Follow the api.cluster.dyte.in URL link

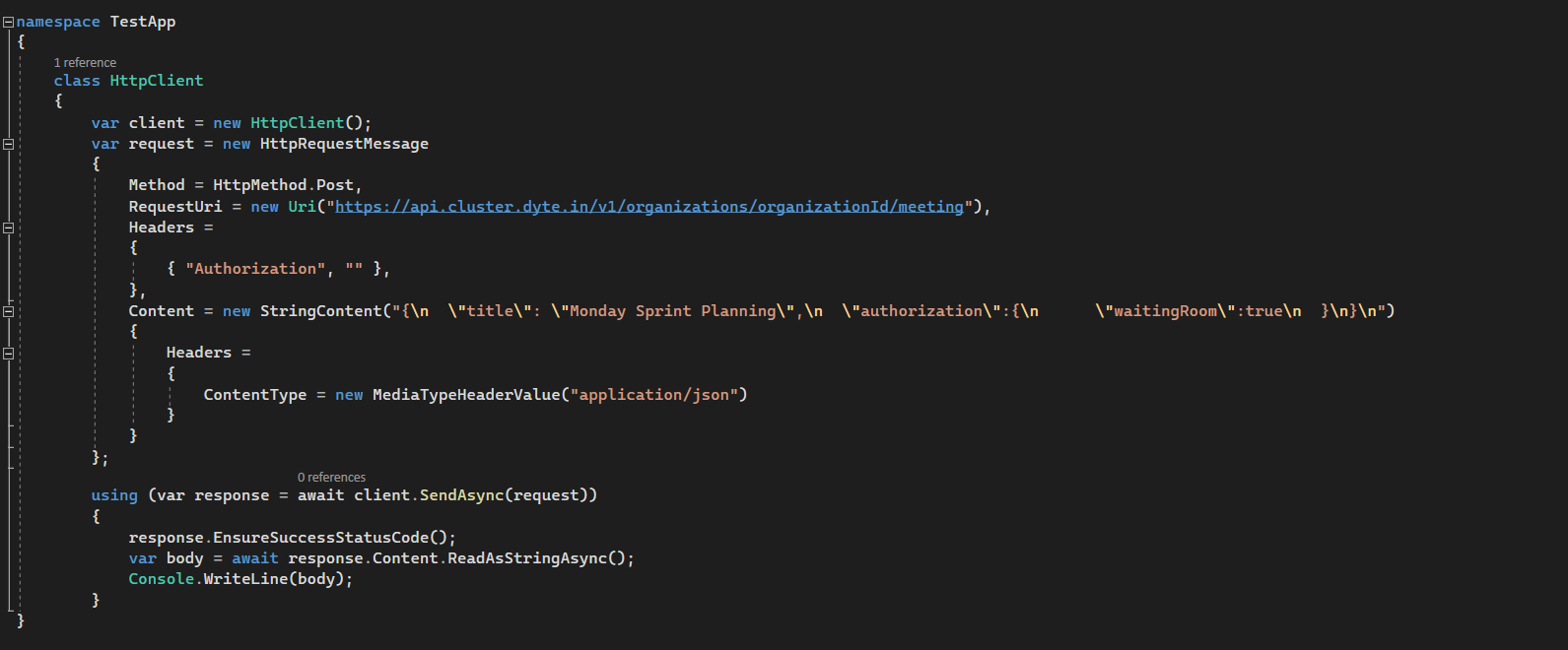tap(648, 207)
